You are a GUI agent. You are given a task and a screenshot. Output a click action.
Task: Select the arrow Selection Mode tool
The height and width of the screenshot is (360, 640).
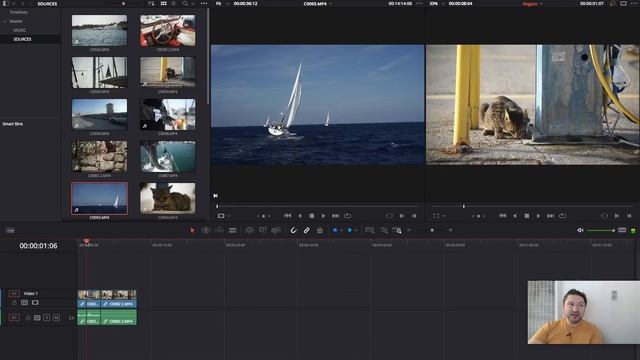(193, 230)
